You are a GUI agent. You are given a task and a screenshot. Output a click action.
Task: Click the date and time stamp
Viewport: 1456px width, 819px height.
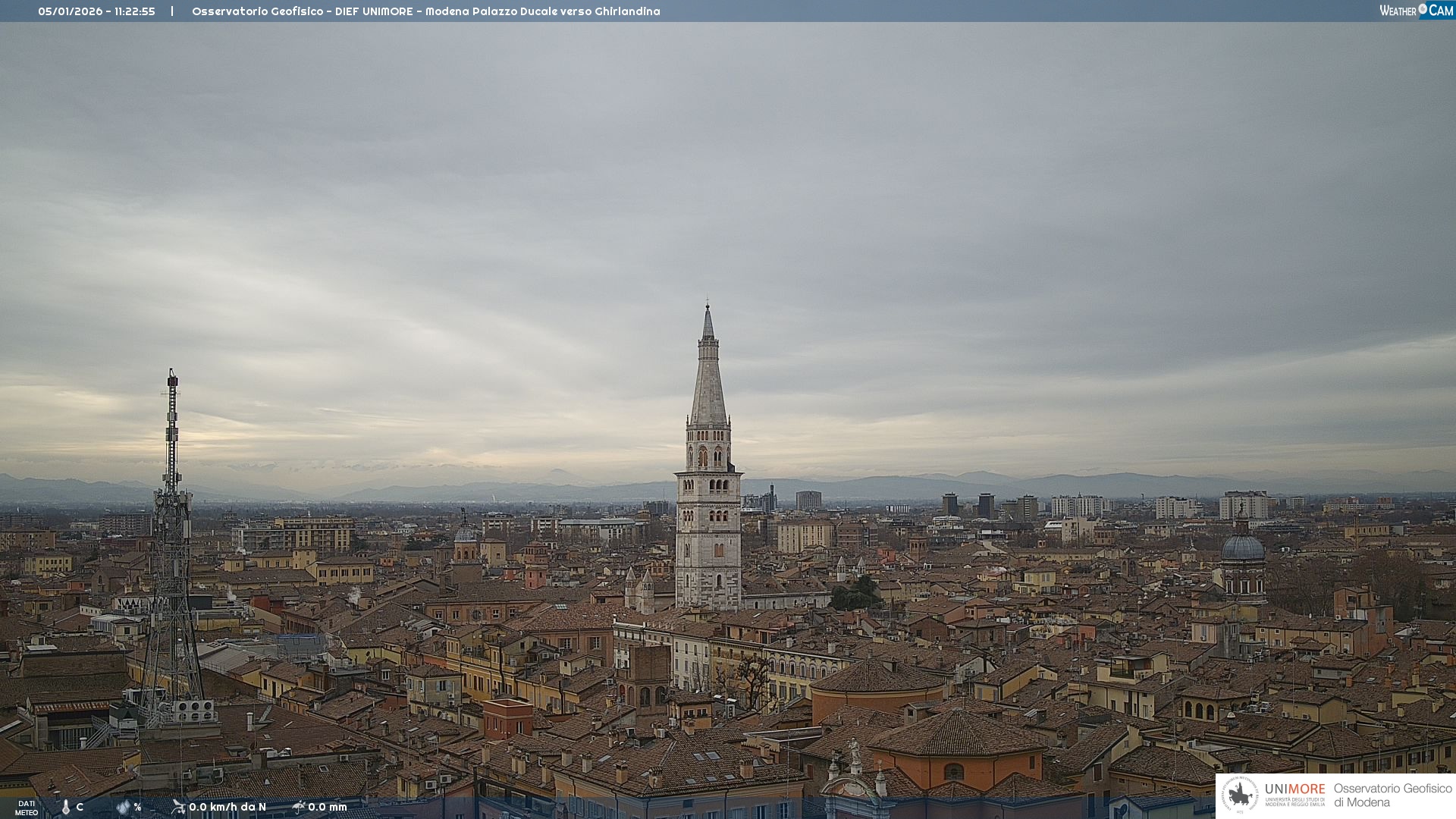pos(96,11)
